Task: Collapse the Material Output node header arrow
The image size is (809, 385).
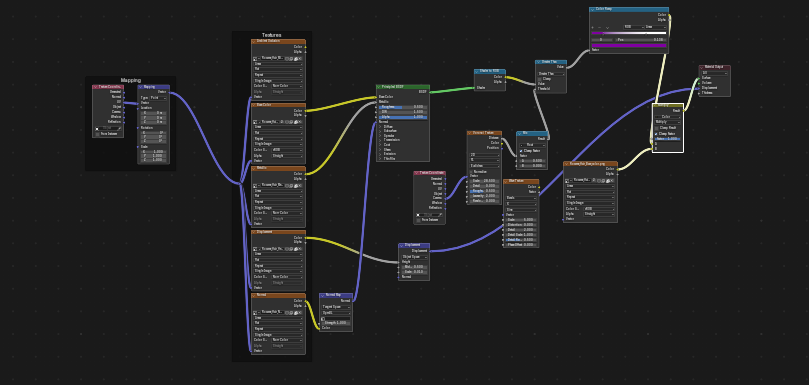Action: coord(702,68)
